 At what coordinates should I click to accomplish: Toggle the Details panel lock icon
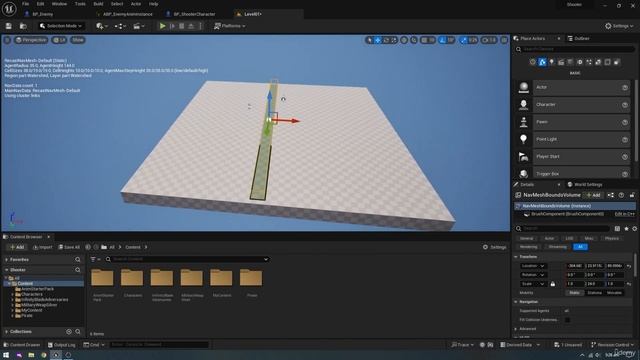(x=632, y=195)
